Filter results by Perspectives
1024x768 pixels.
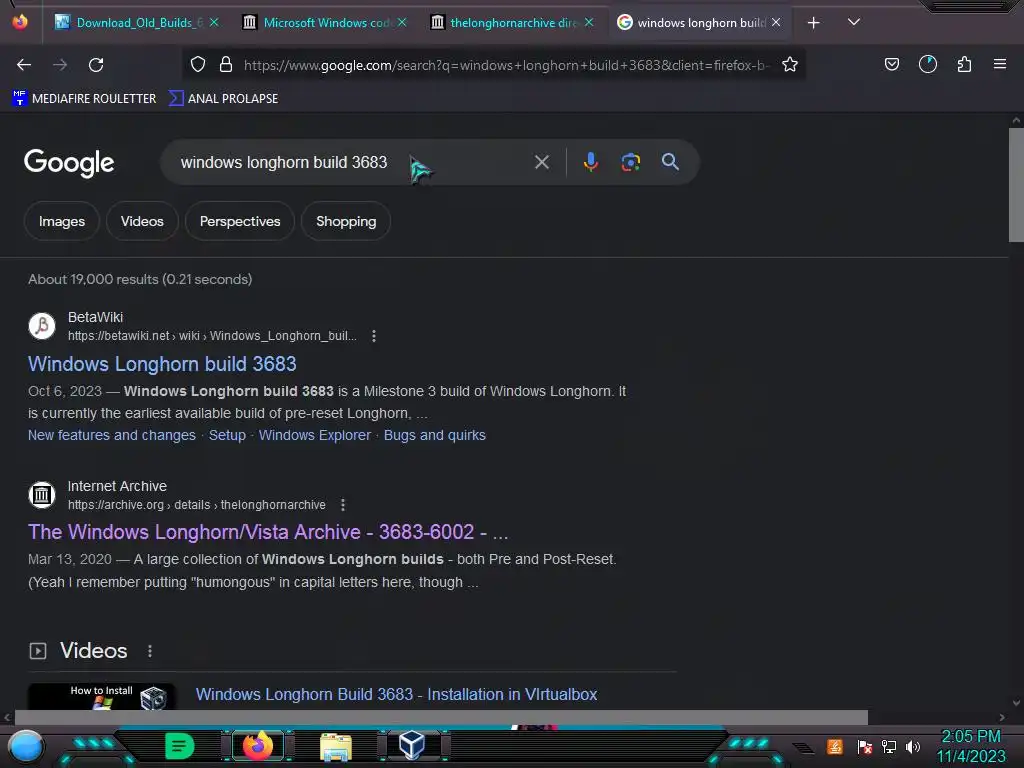tap(240, 221)
